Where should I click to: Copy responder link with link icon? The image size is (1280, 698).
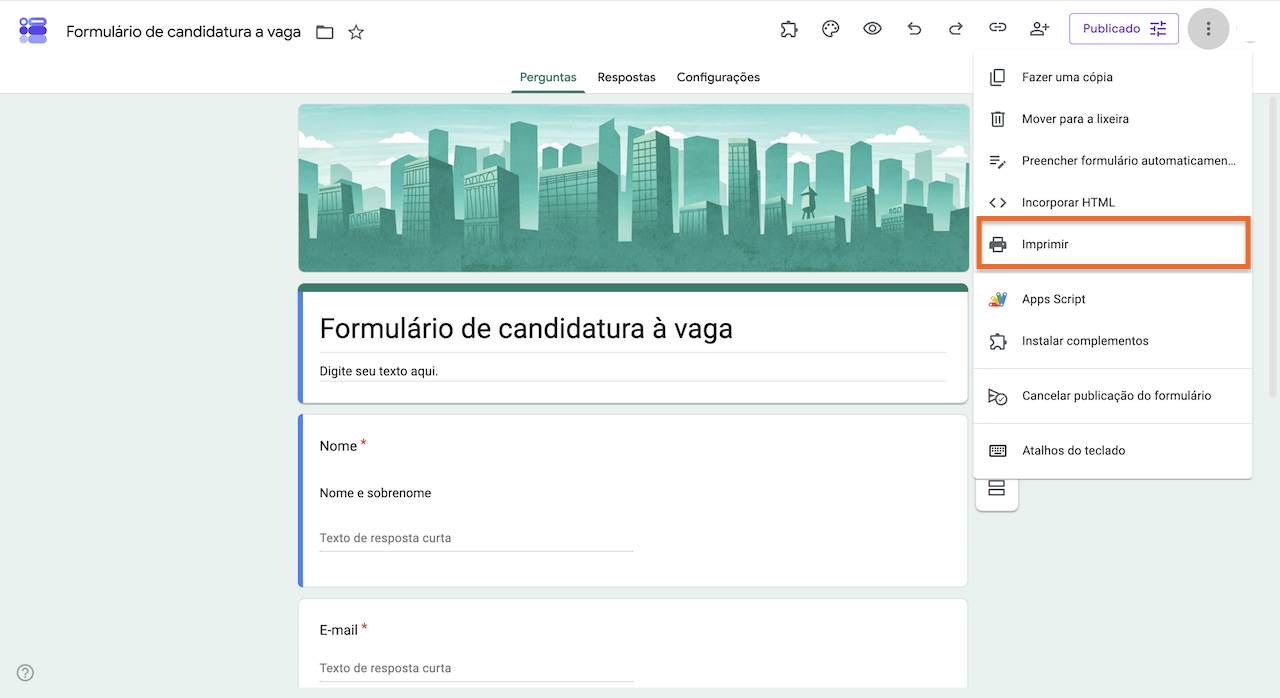point(997,29)
